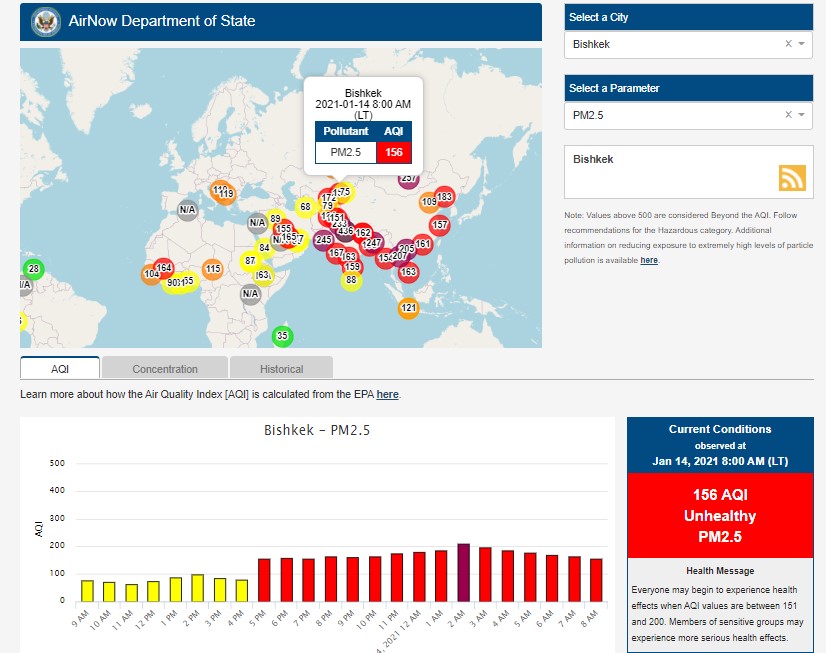This screenshot has width=826, height=653.
Task: Follow the EPA 'here' link about AQI calculation
Action: [x=387, y=395]
